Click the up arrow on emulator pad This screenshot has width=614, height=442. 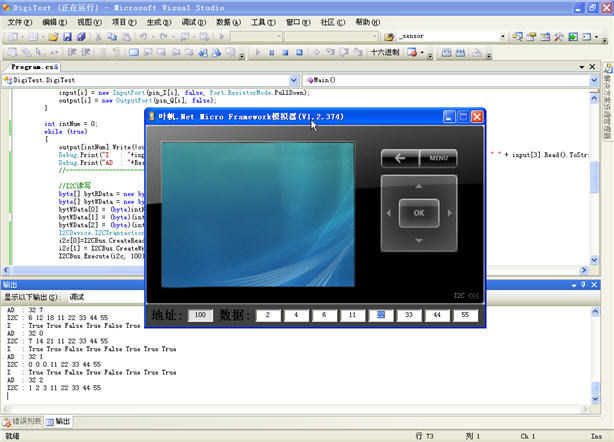tap(419, 186)
